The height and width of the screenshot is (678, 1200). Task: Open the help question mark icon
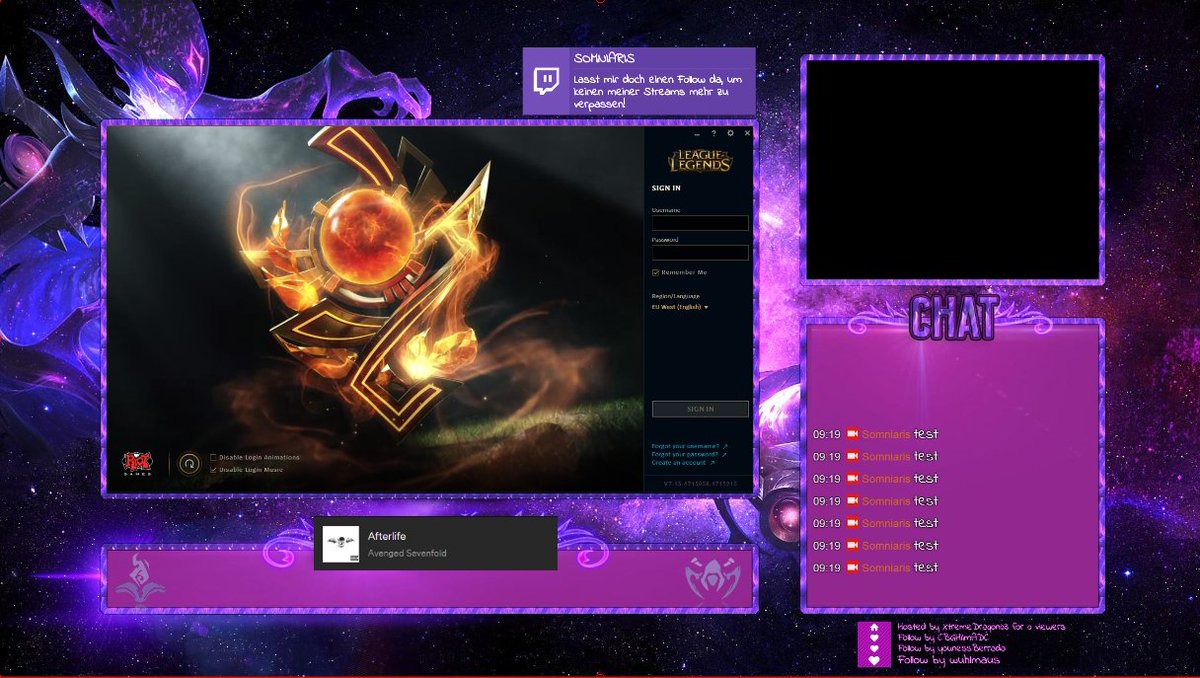[x=714, y=133]
